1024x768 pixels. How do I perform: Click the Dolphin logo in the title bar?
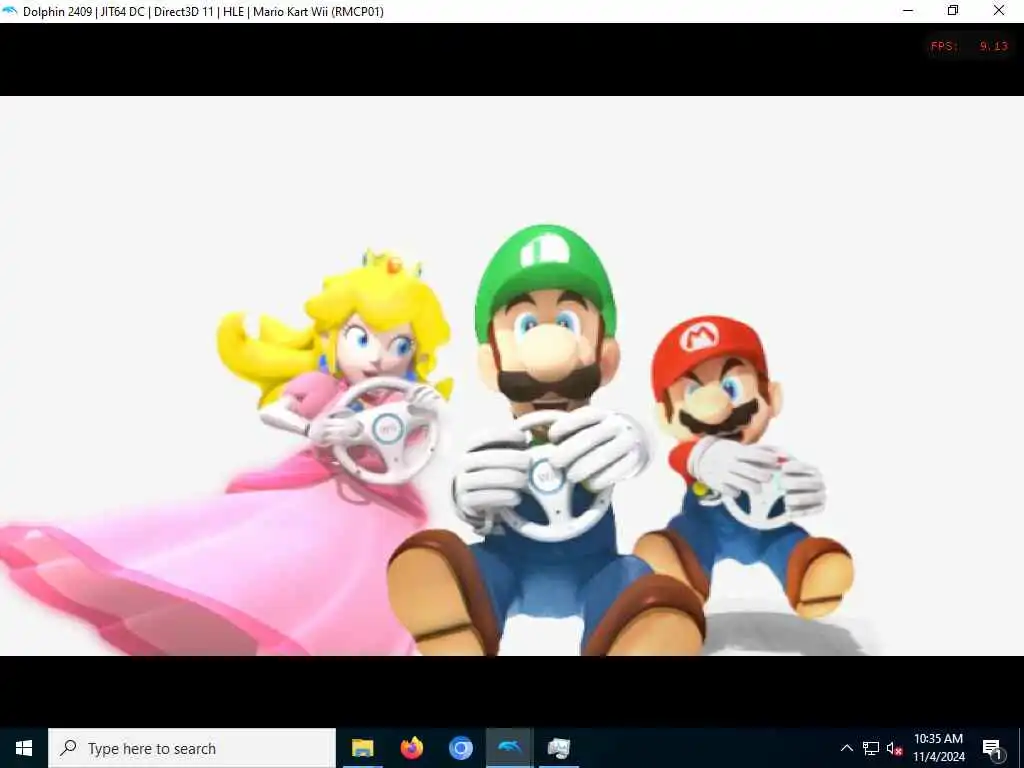point(10,11)
